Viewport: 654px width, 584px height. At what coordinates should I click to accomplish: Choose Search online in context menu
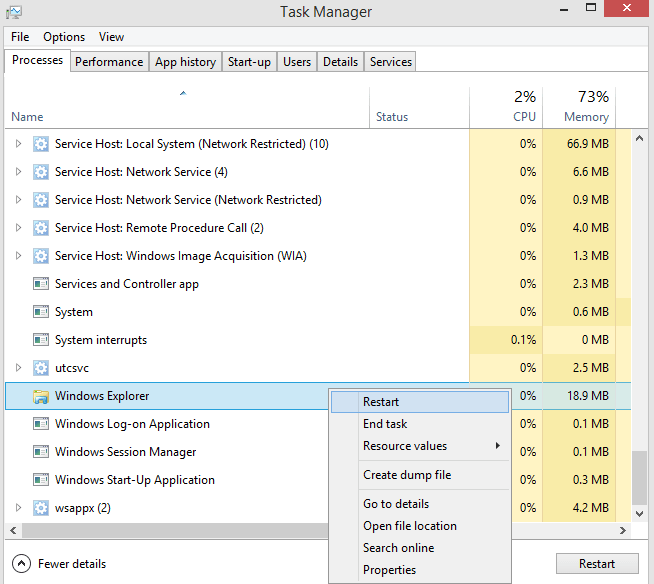(420, 548)
